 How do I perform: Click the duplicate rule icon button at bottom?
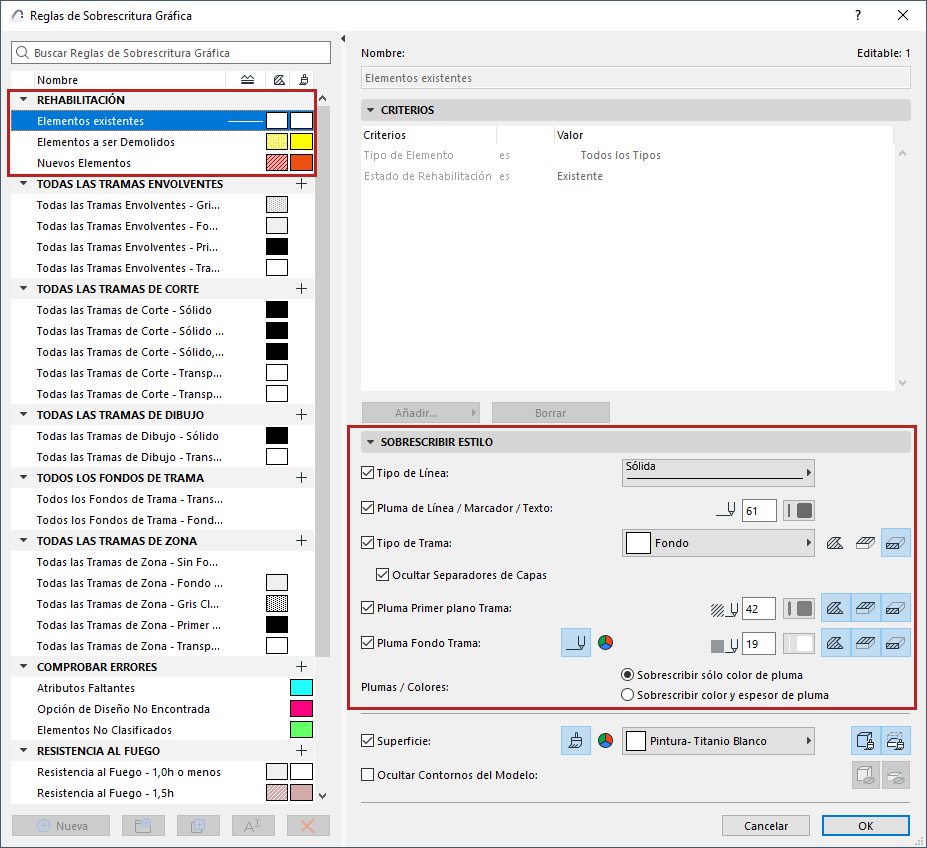[x=198, y=826]
